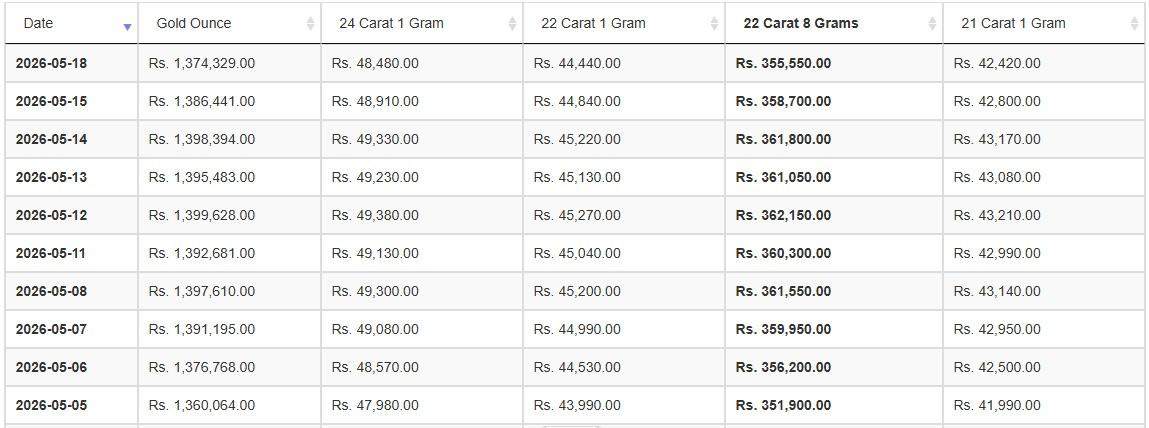Screen dimensions: 1149x428
Task: Click the sort arrows in 24 Carat 1 Gram header
Action: [512, 23]
